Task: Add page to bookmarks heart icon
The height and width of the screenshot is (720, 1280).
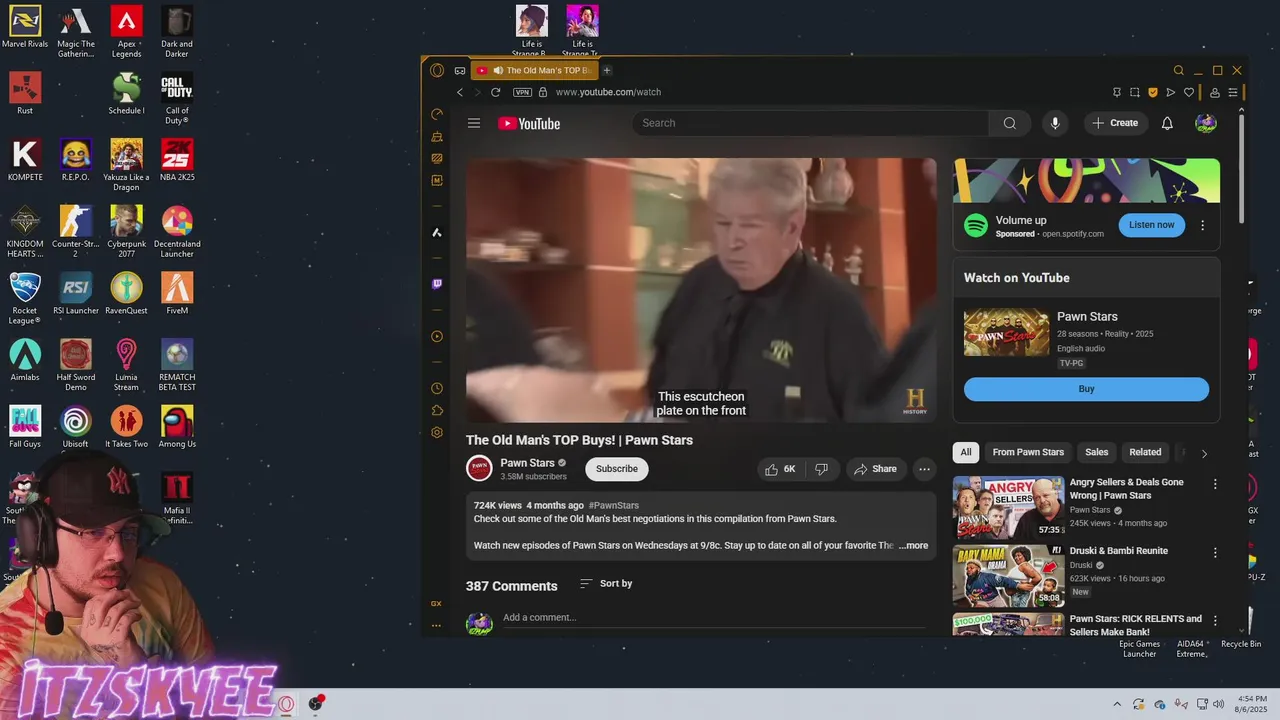Action: (1189, 92)
